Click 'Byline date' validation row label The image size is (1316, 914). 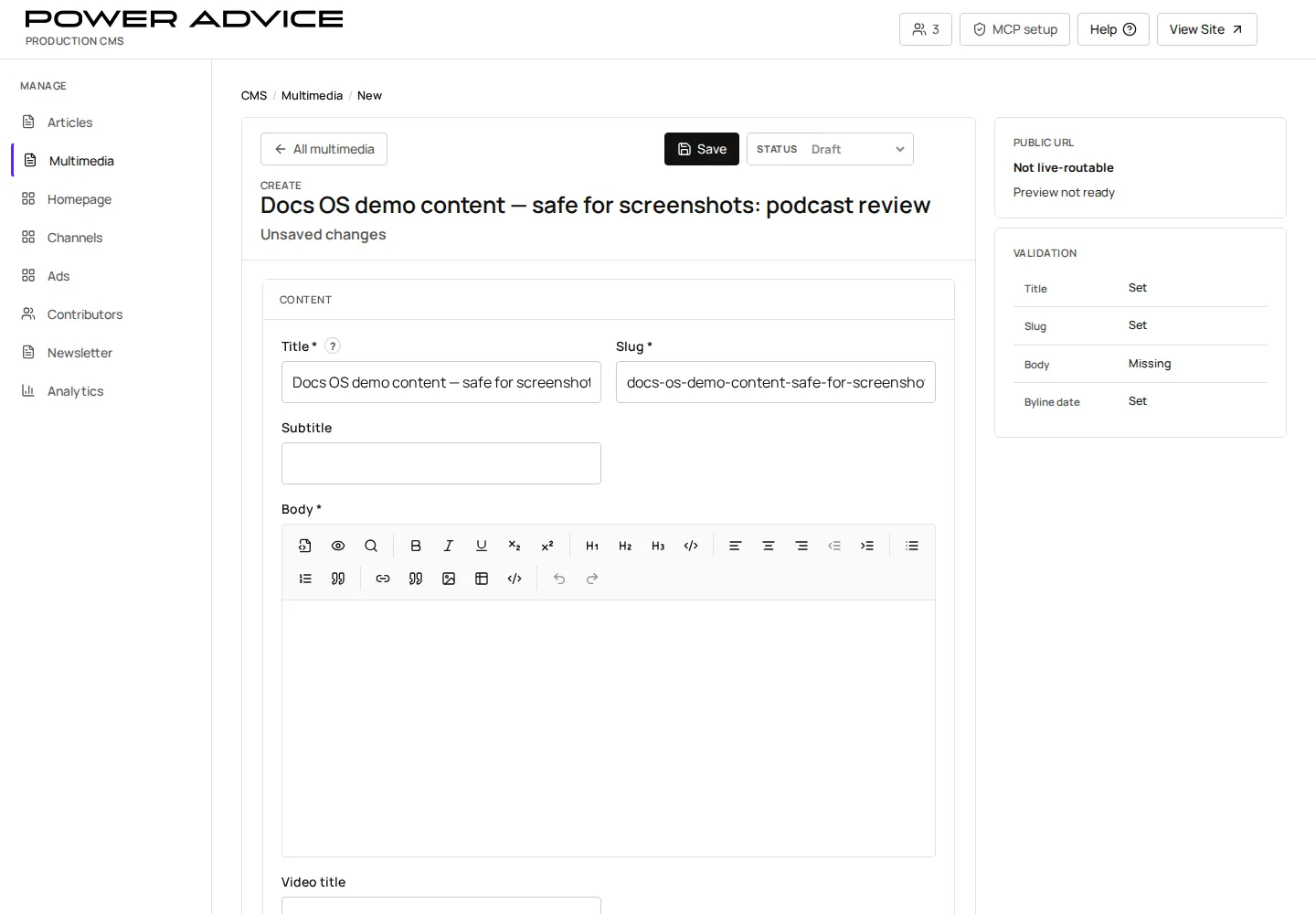(x=1052, y=402)
